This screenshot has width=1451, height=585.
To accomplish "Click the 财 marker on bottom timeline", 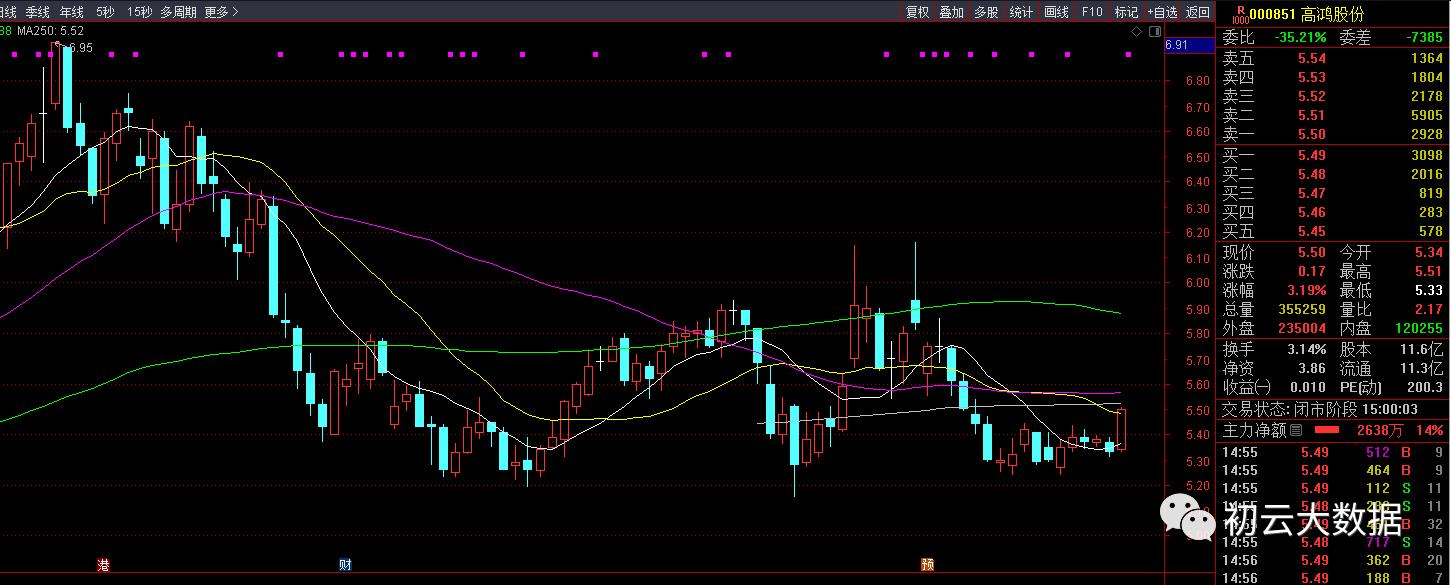I will point(345,565).
